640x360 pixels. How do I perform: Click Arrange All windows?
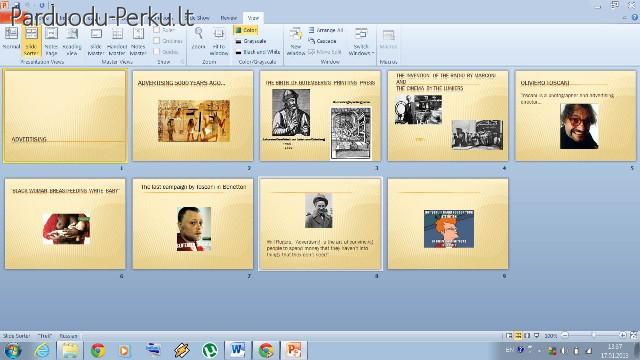(326, 30)
